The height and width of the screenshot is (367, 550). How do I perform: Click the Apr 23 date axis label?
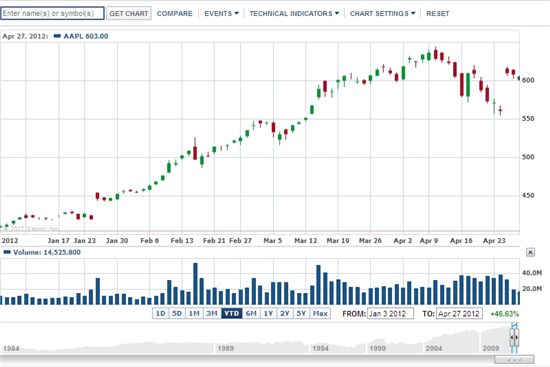point(494,241)
